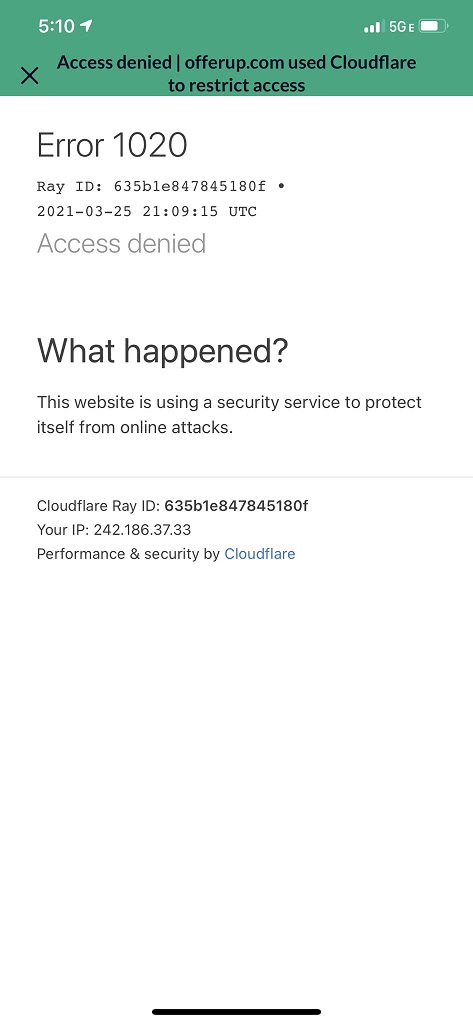473x1024 pixels.
Task: Tap the Performance & security by text
Action: [128, 554]
